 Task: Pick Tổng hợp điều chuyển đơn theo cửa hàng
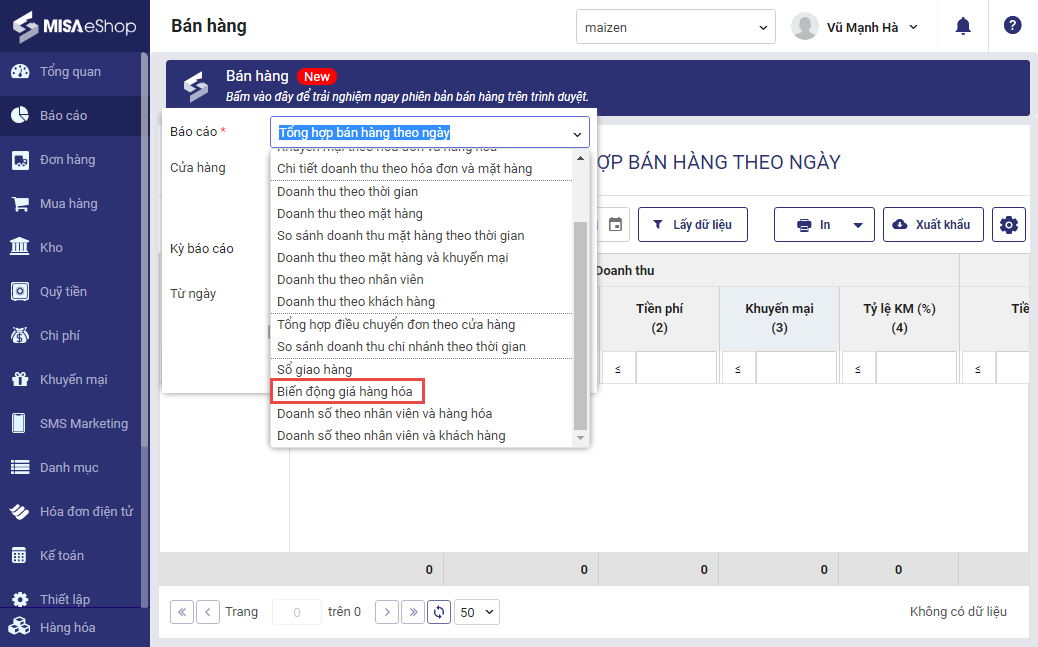click(x=396, y=324)
